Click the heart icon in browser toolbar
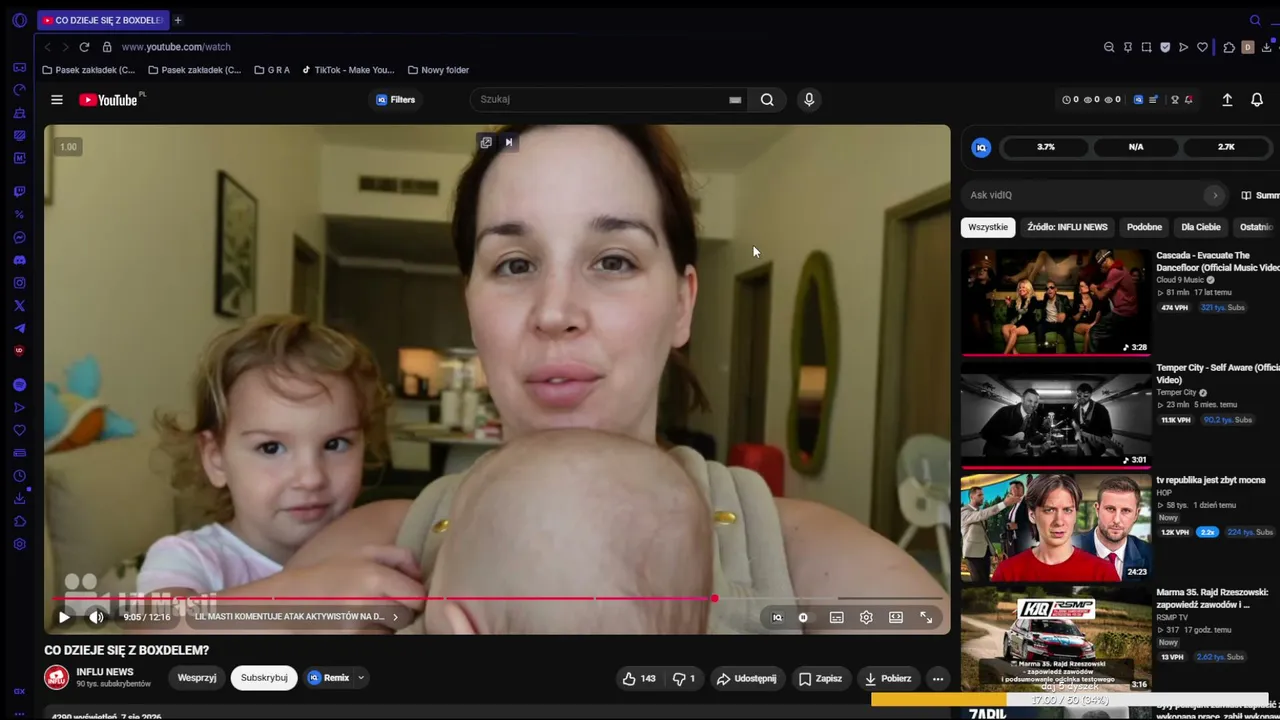The height and width of the screenshot is (720, 1280). click(1202, 47)
